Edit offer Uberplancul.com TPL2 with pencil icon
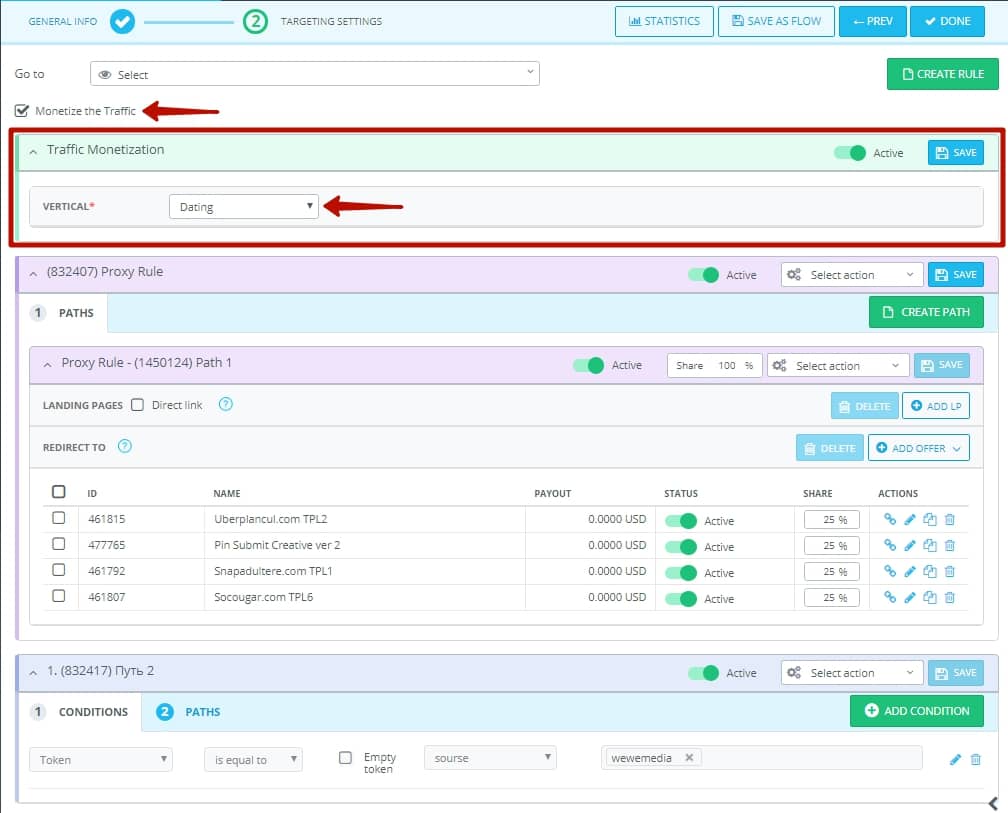The width and height of the screenshot is (1008, 813). [x=910, y=519]
